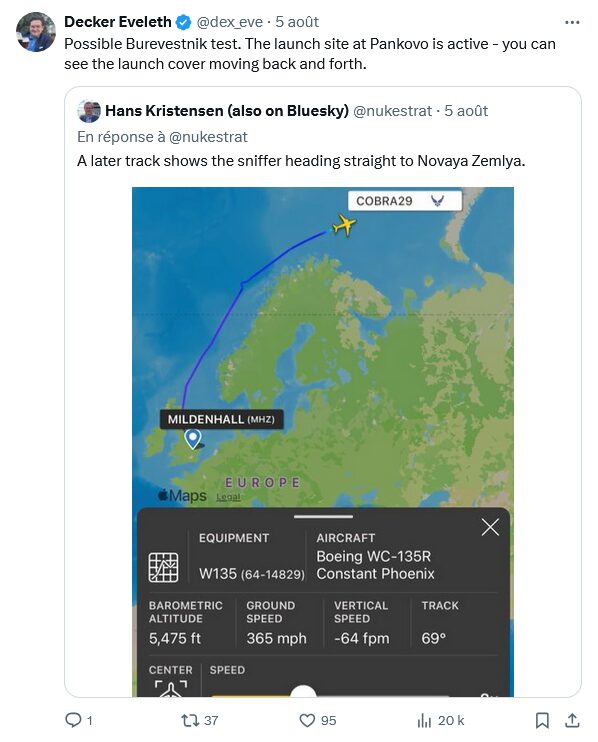This screenshot has width=598, height=742.
Task: Click the reply comment icon
Action: click(x=73, y=720)
